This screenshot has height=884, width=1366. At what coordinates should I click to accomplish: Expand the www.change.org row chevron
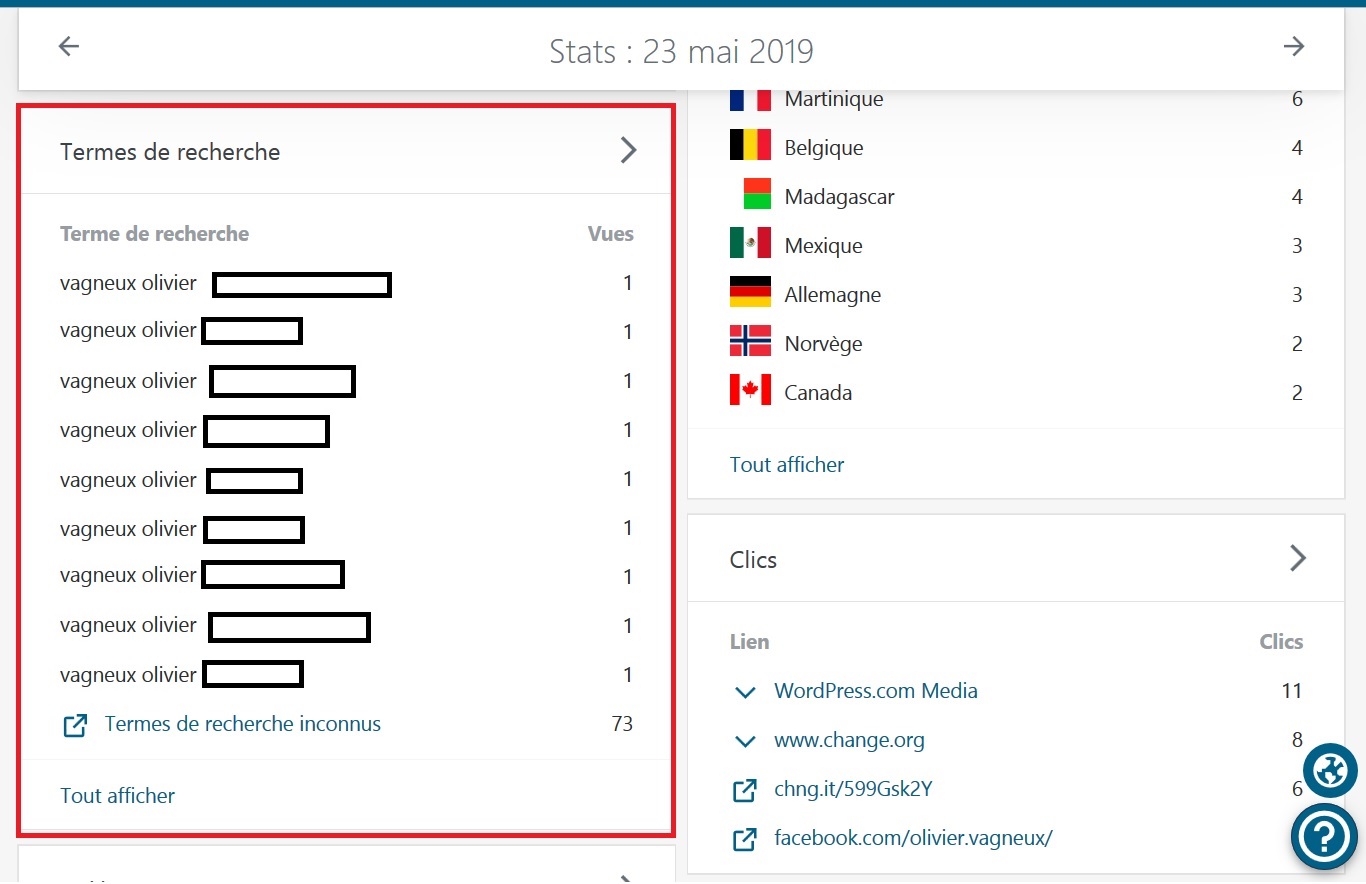[744, 741]
